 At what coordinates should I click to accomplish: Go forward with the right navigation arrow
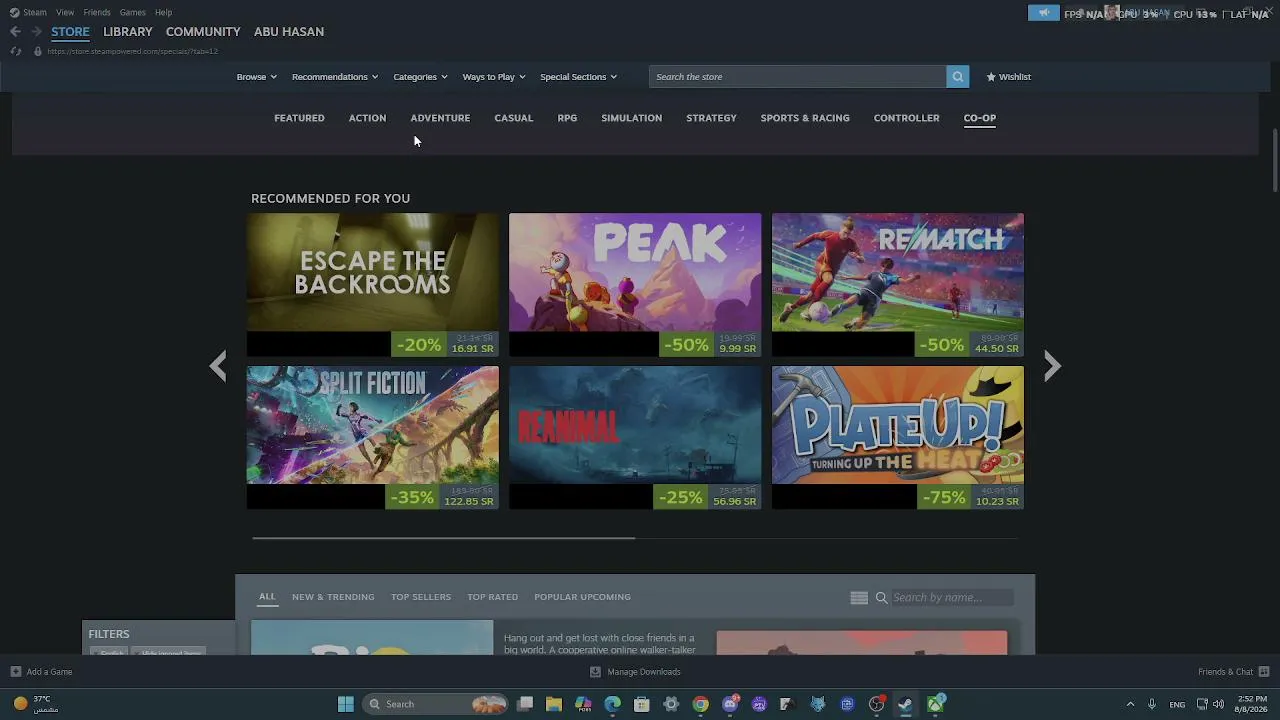coord(36,32)
